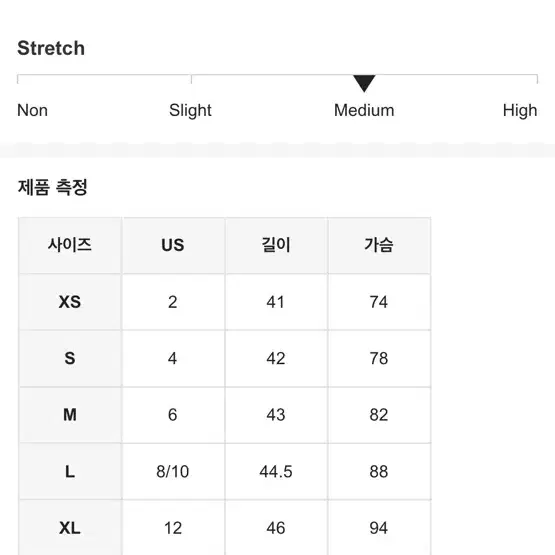This screenshot has height=555, width=555.
Task: Click the High stretch label
Action: pos(520,111)
